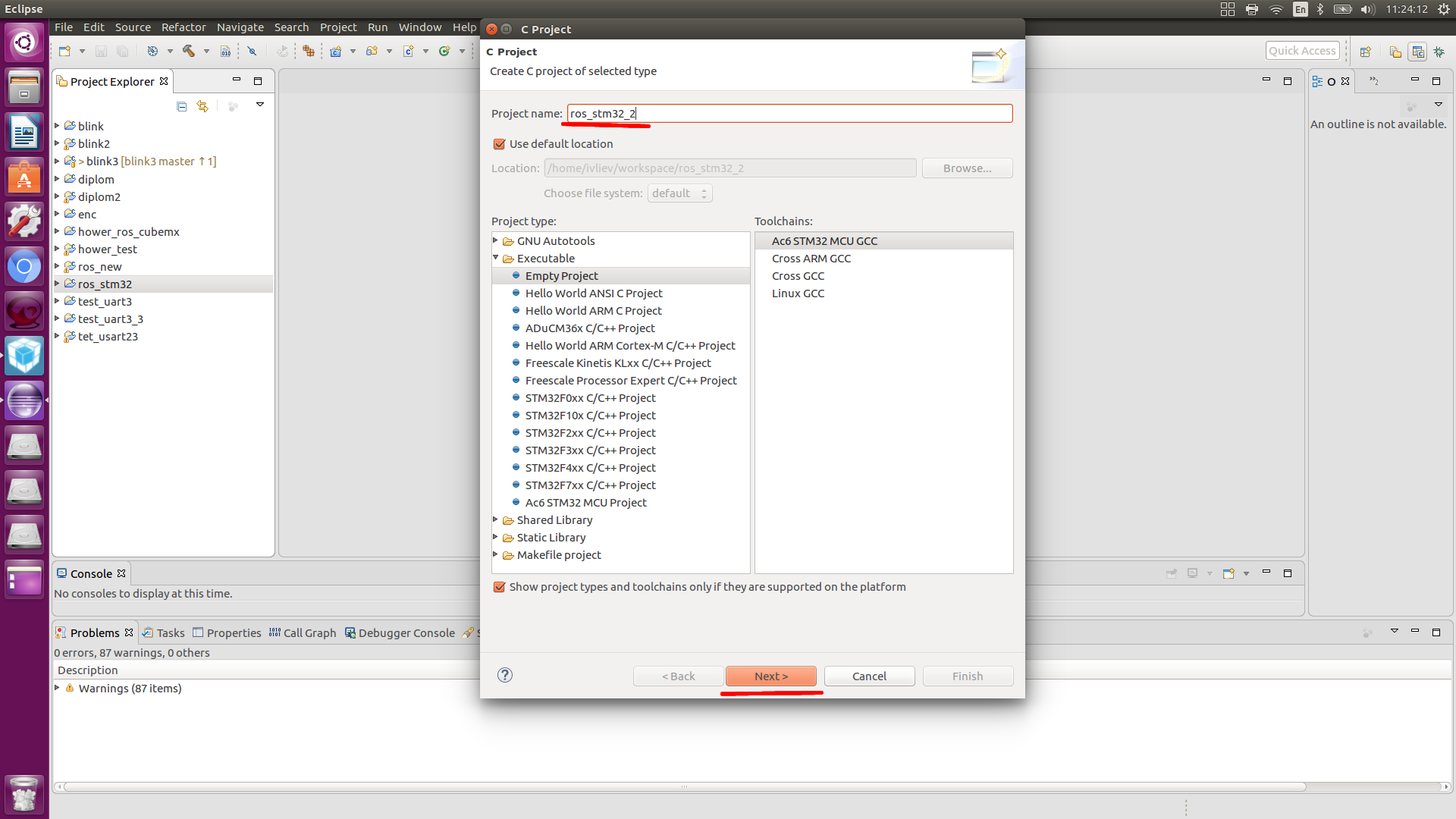Click the New C/C++ Project toolbar icon

click(x=335, y=52)
